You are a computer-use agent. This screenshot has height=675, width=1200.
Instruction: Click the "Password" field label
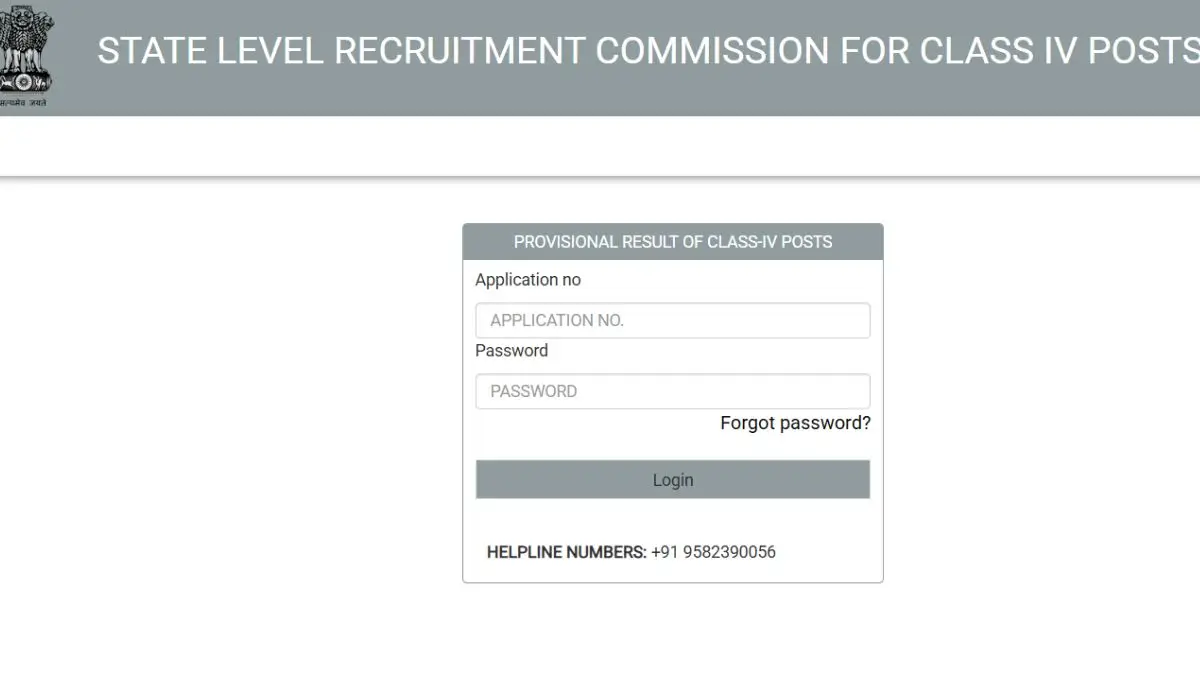click(512, 351)
